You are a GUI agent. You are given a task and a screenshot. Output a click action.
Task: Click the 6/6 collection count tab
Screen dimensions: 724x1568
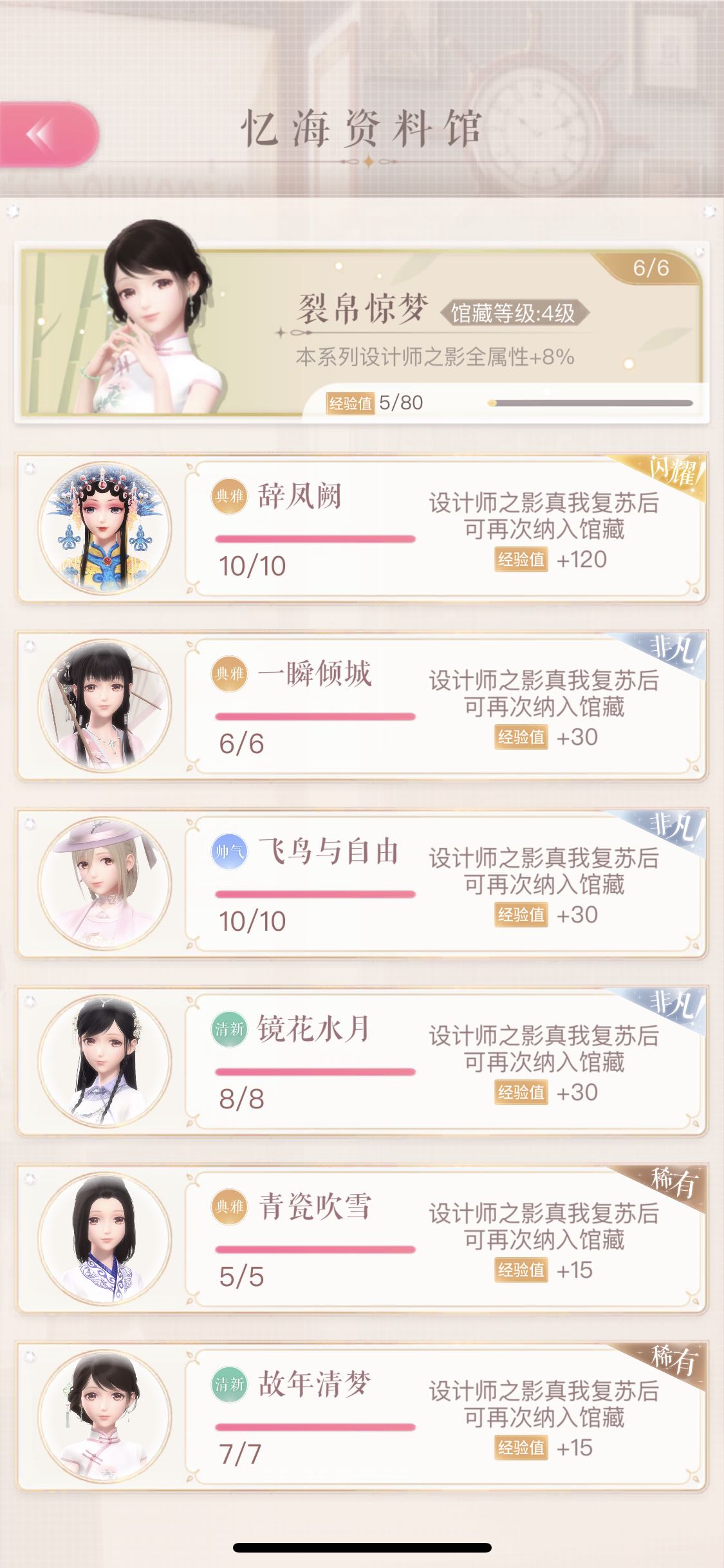tap(650, 268)
